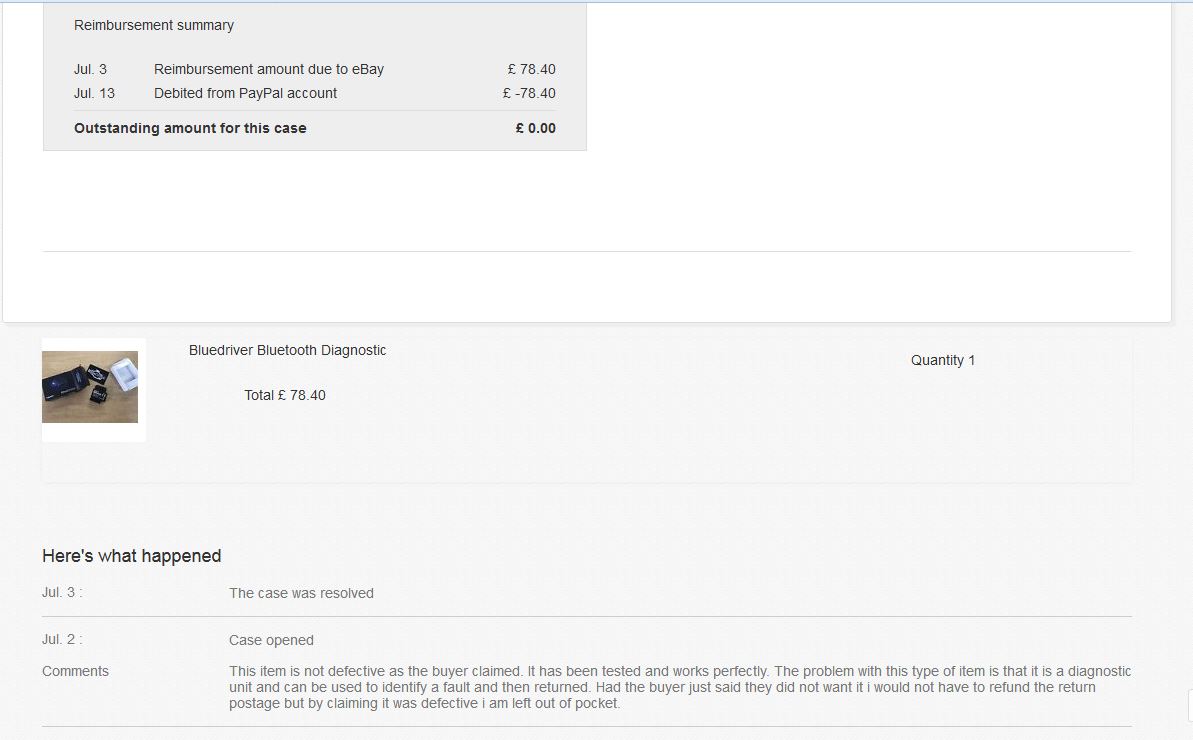Click the £ 78.40 reimbursement amount in summary
1193x740 pixels.
point(531,69)
